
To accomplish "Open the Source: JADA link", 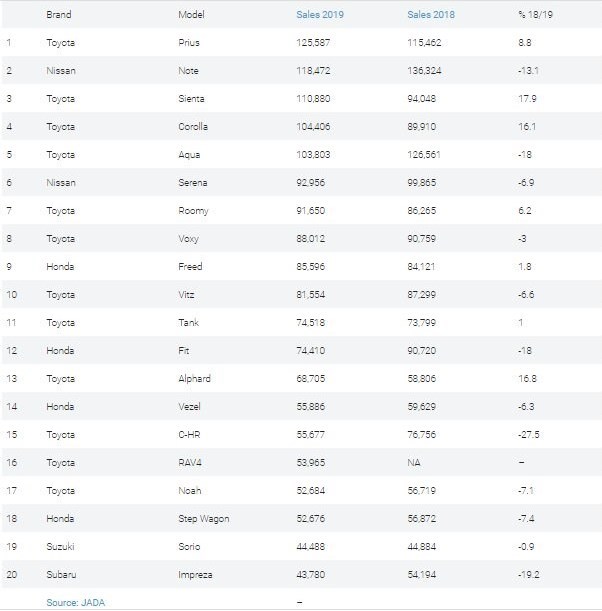I will pyautogui.click(x=76, y=602).
